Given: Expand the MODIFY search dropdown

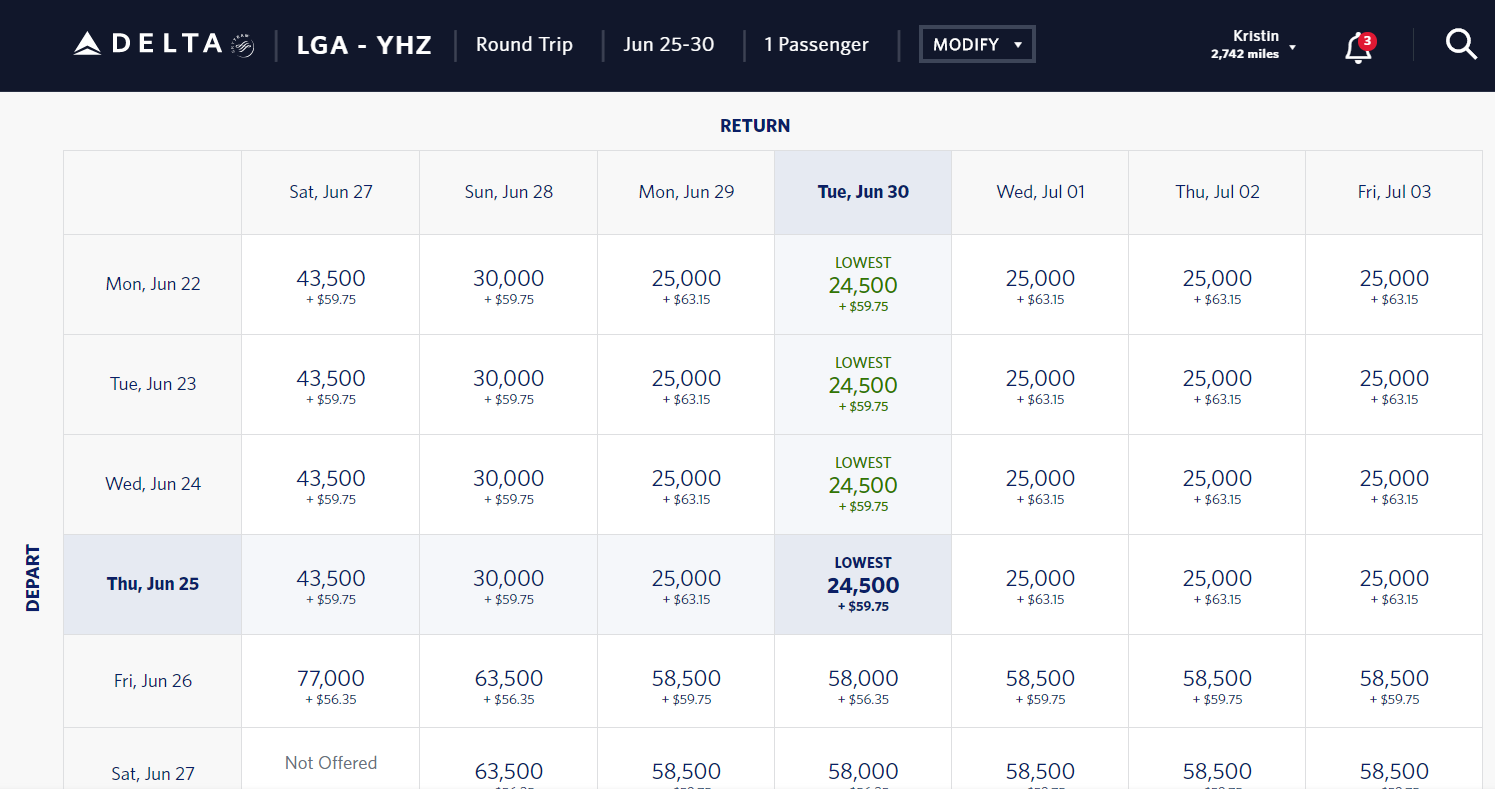Looking at the screenshot, I should click(977, 45).
